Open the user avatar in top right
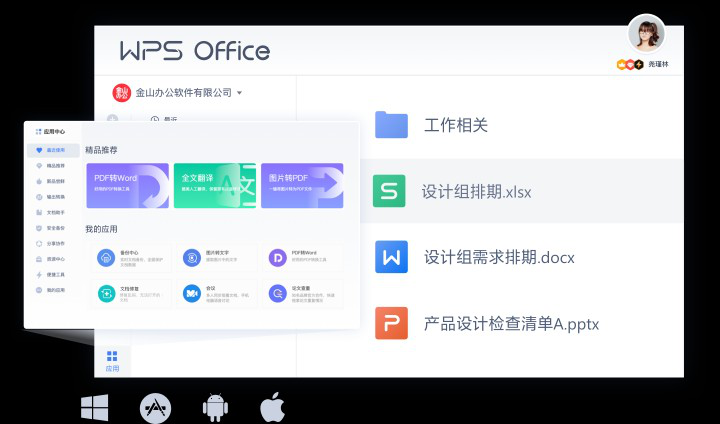Screen dimensions: 720x424 click(x=647, y=33)
